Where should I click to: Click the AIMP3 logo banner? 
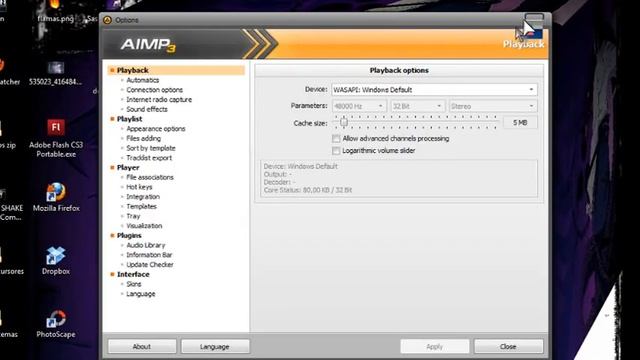tap(148, 44)
